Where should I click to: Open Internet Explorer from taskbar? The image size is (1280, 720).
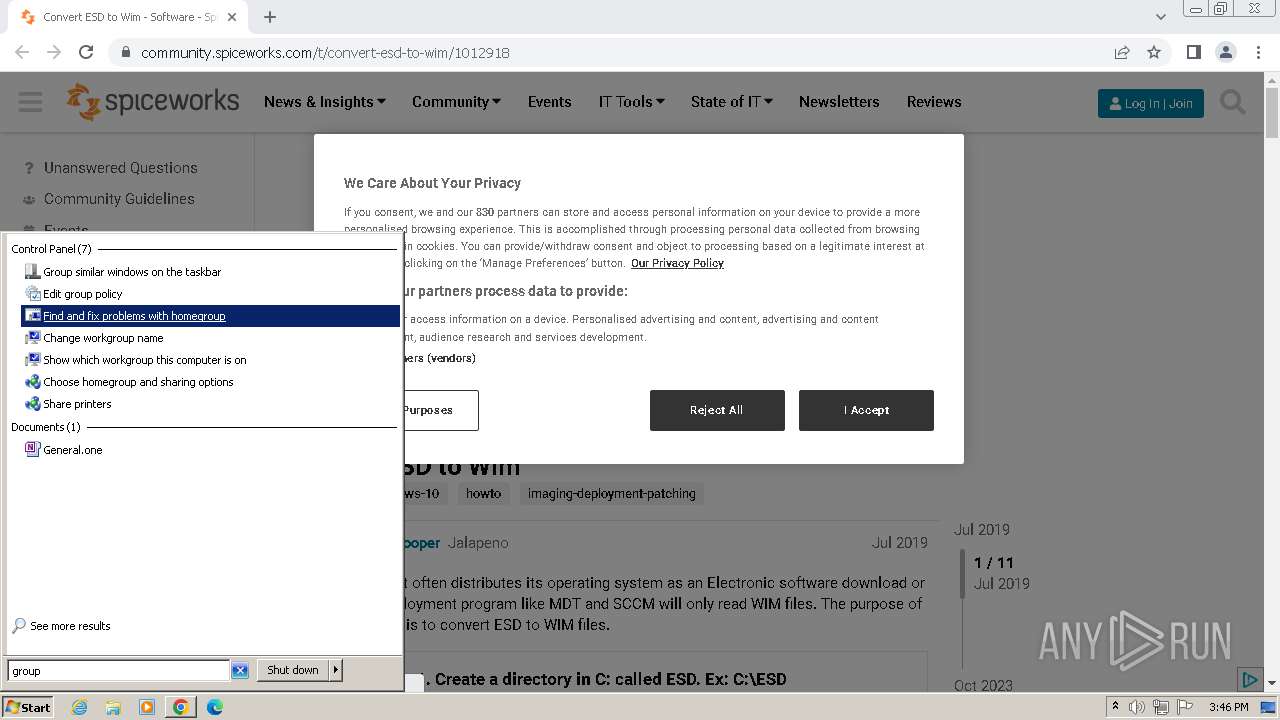pyautogui.click(x=79, y=707)
